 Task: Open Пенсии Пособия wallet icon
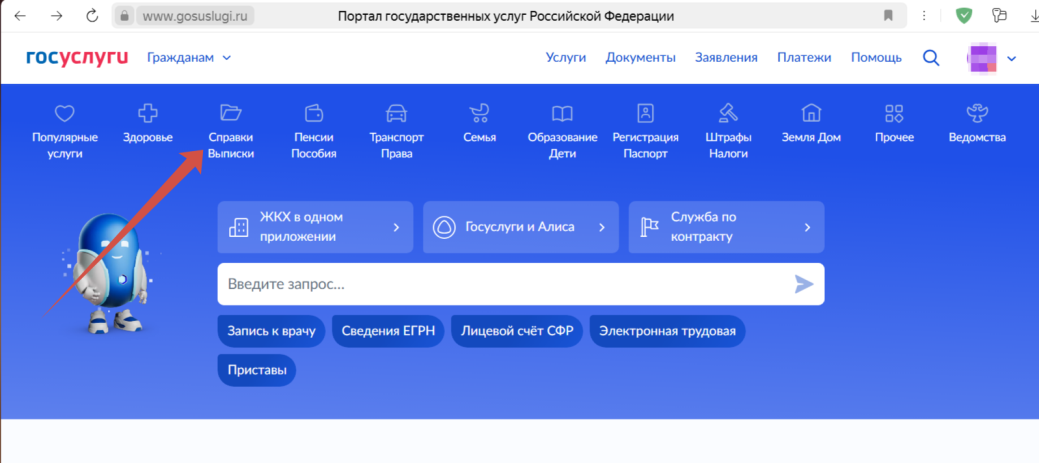tap(314, 113)
